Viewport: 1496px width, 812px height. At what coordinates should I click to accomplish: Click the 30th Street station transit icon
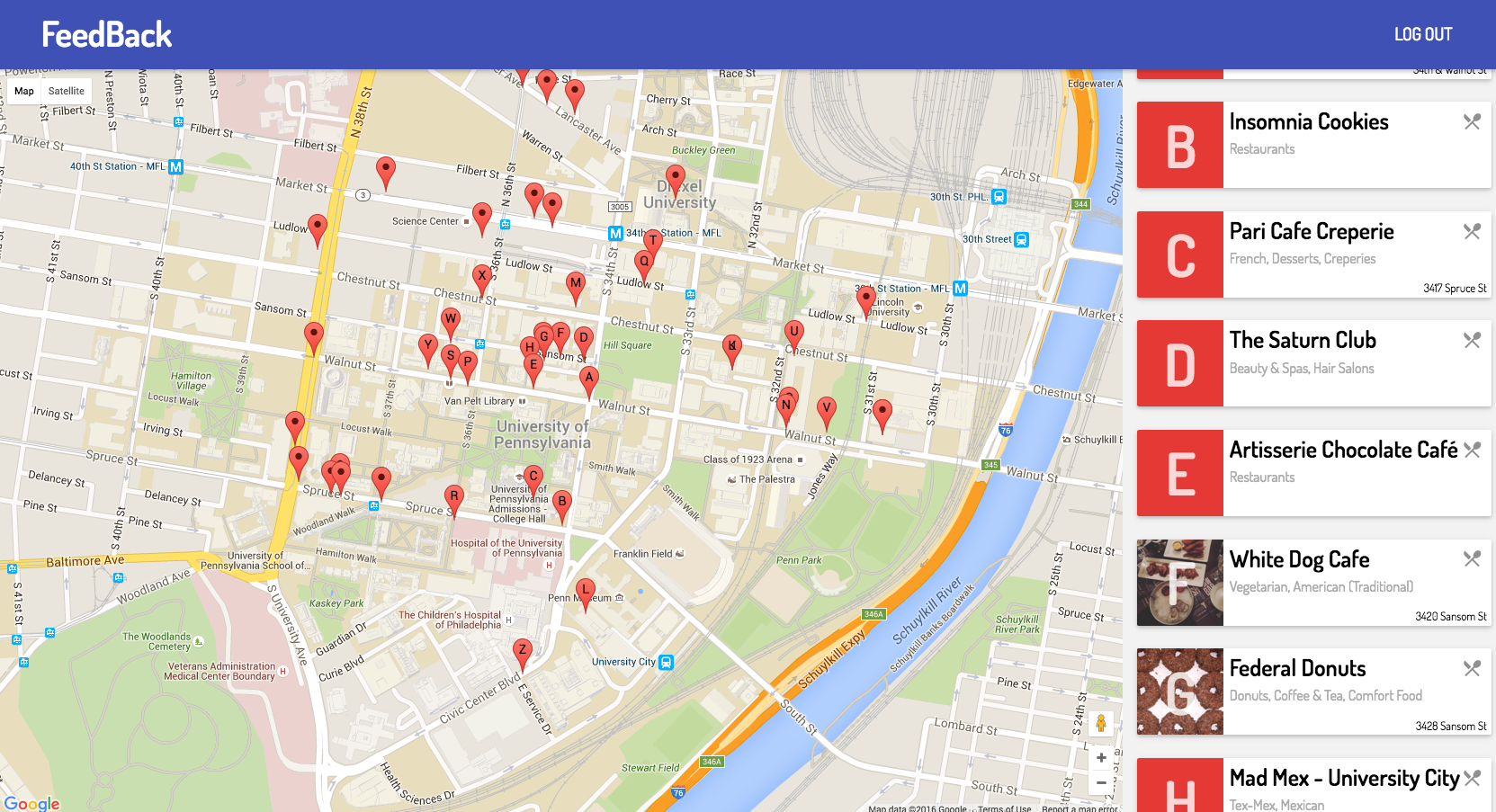click(1021, 240)
